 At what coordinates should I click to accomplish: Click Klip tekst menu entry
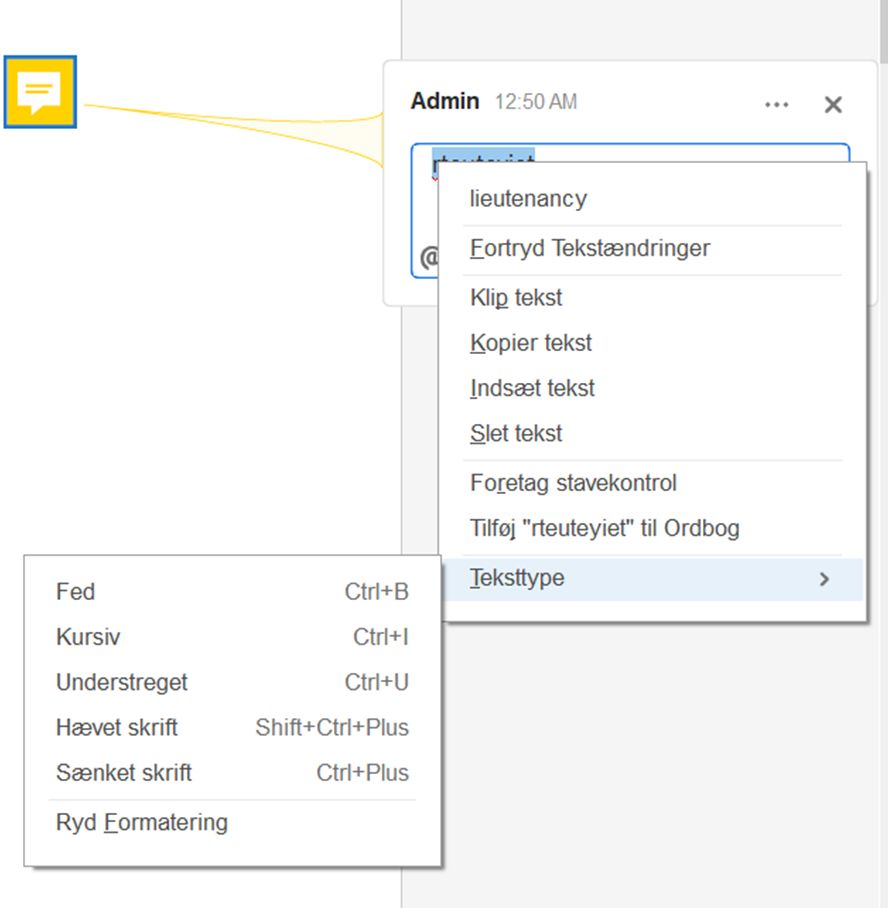pyautogui.click(x=516, y=298)
